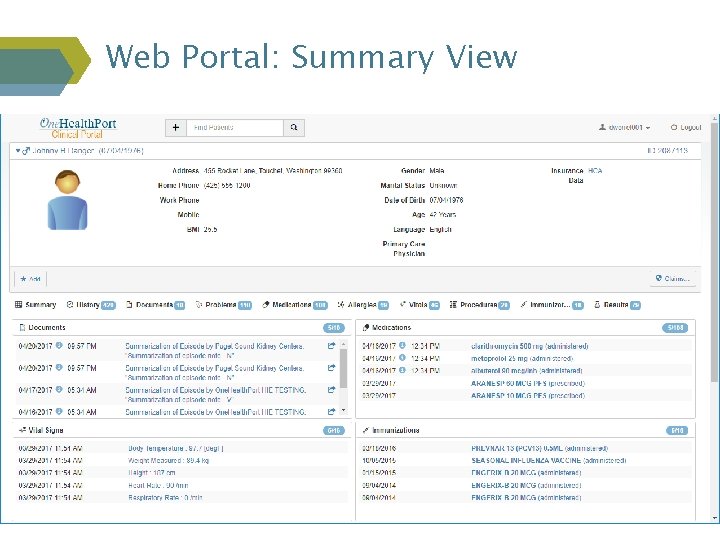Click share icon of 04/16/2017 document

pos(332,412)
